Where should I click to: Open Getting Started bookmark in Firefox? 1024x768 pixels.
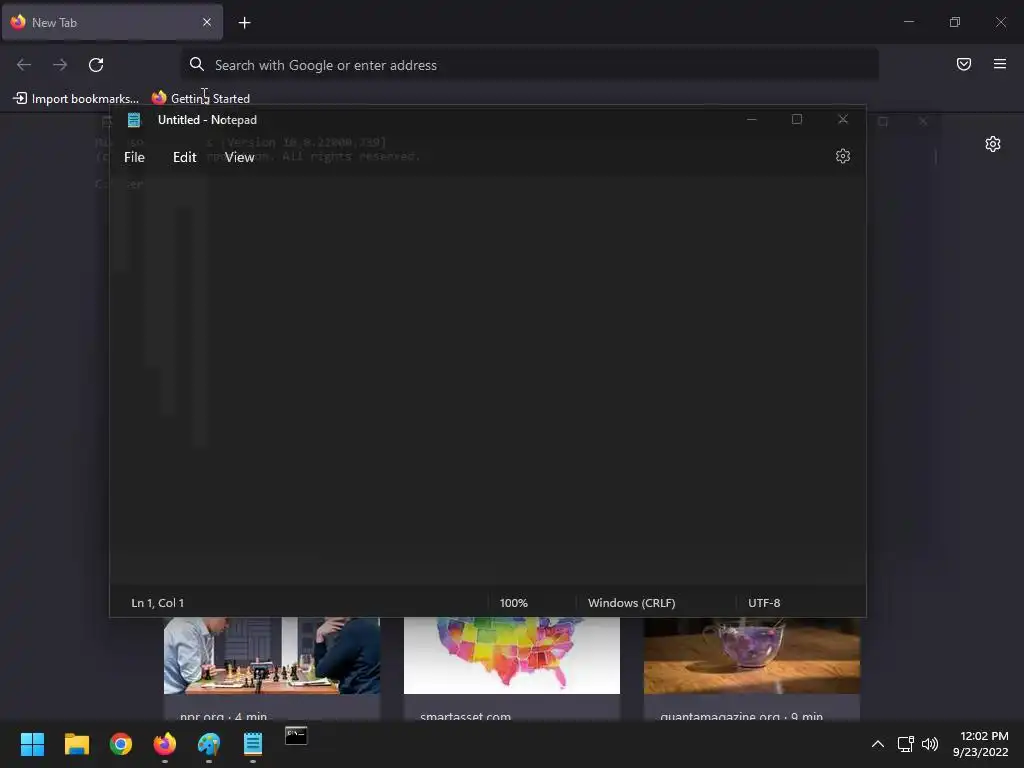pos(200,99)
